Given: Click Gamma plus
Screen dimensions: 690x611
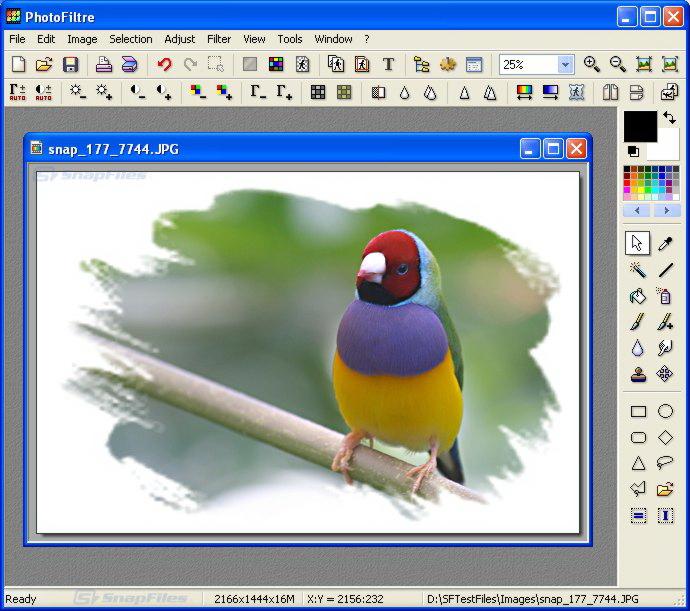Looking at the screenshot, I should (284, 92).
